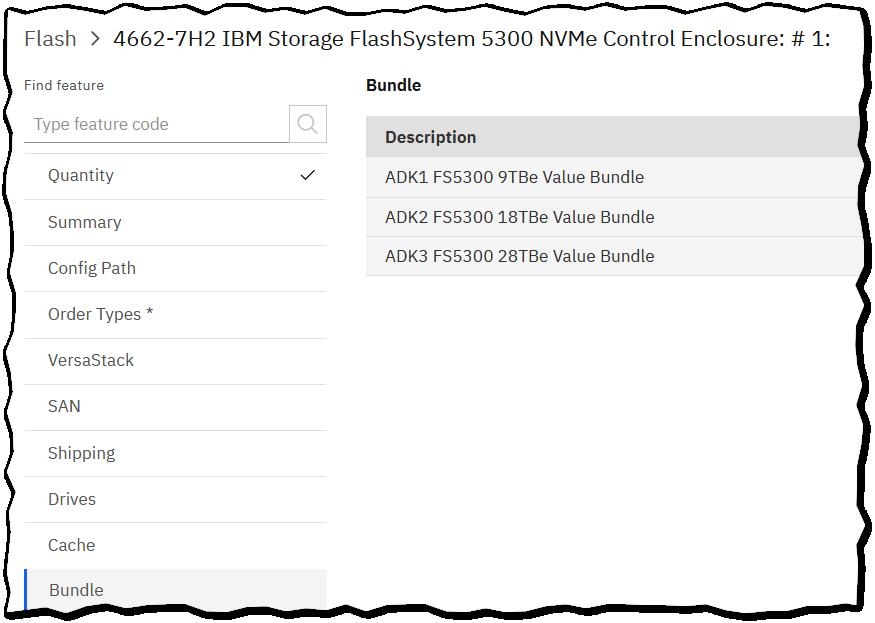
Task: Choose ADK1 FS5300 9TBe Value Bundle
Action: point(514,177)
